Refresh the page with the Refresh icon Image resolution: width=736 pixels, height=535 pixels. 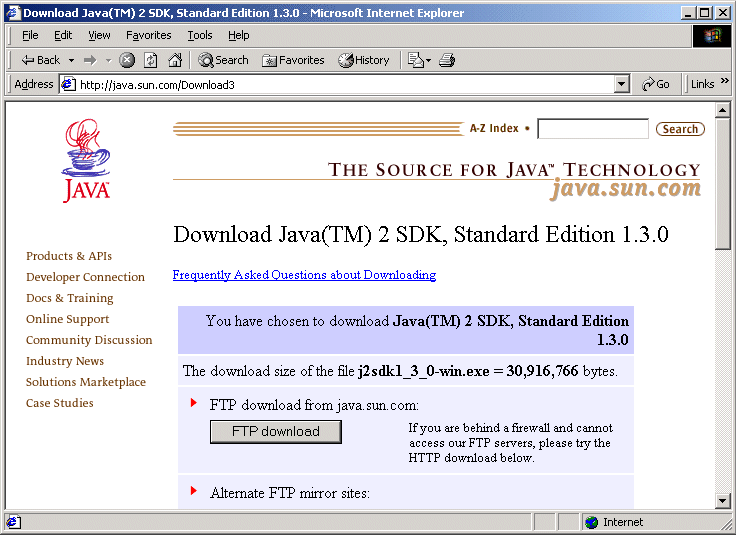tap(150, 60)
